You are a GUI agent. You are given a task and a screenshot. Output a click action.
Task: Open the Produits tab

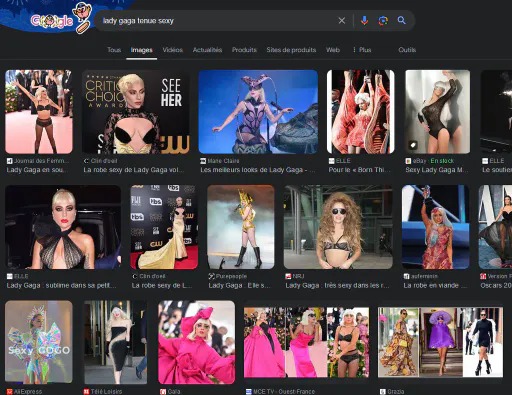244,50
